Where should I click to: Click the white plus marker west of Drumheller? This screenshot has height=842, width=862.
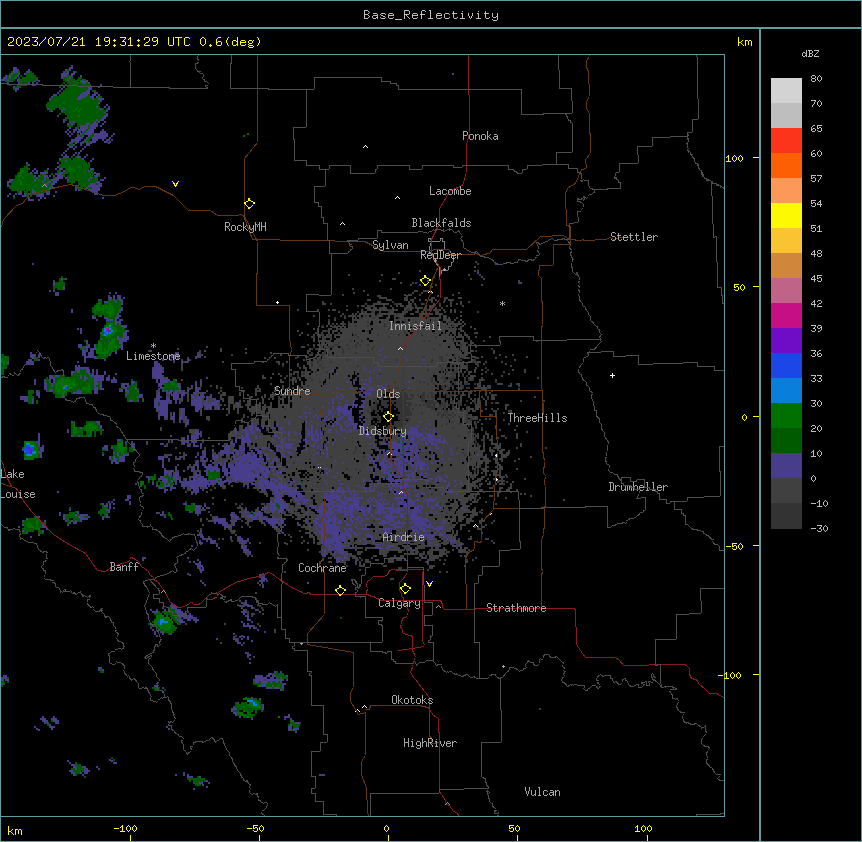coord(612,375)
